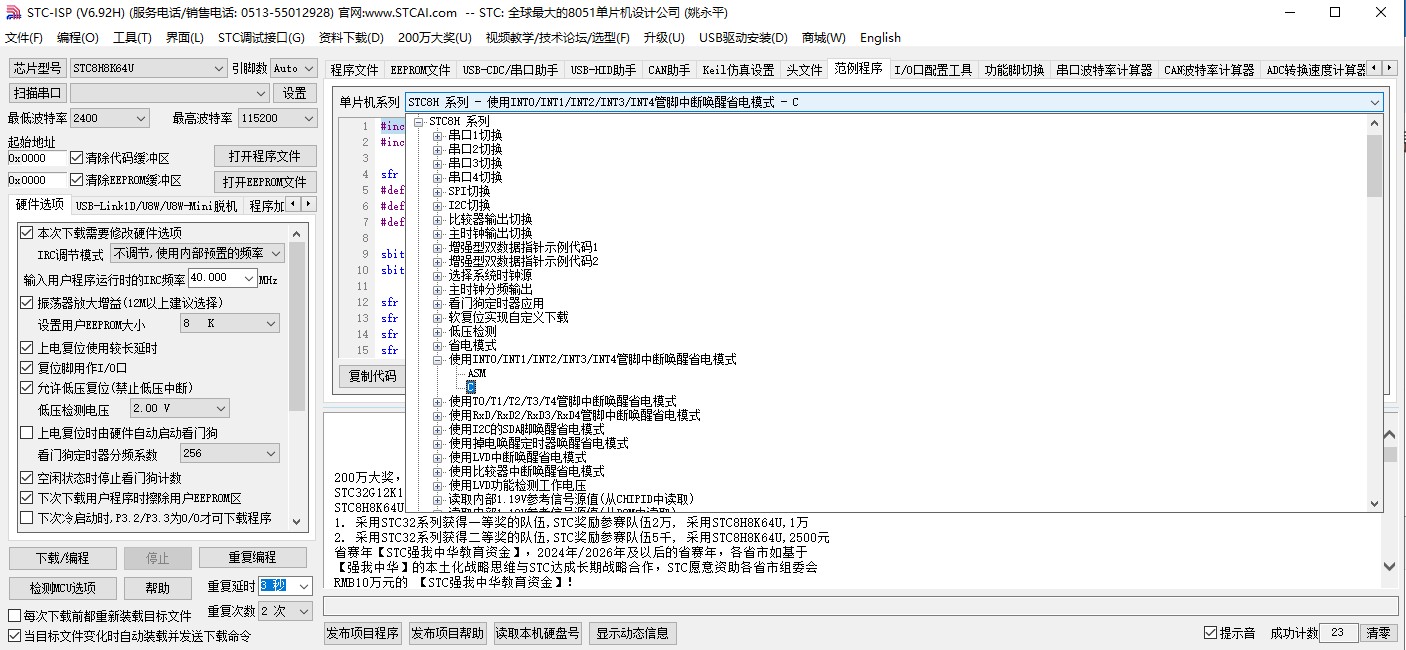This screenshot has width=1406, height=650.
Task: Switch to USB-Link1D/U8W/U8W-Mini脱机 tab
Action: [156, 206]
